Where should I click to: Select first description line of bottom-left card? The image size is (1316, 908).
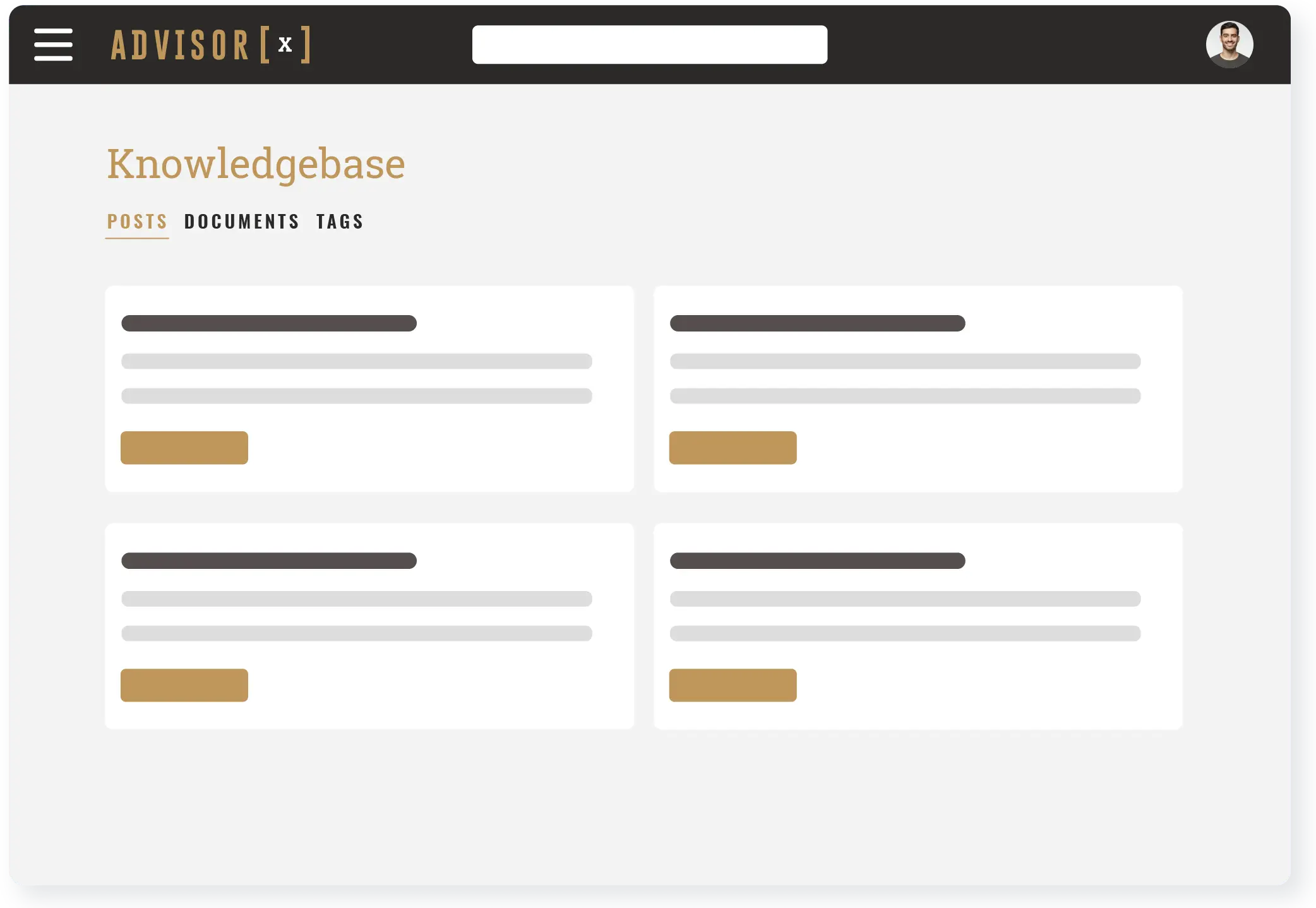click(356, 599)
